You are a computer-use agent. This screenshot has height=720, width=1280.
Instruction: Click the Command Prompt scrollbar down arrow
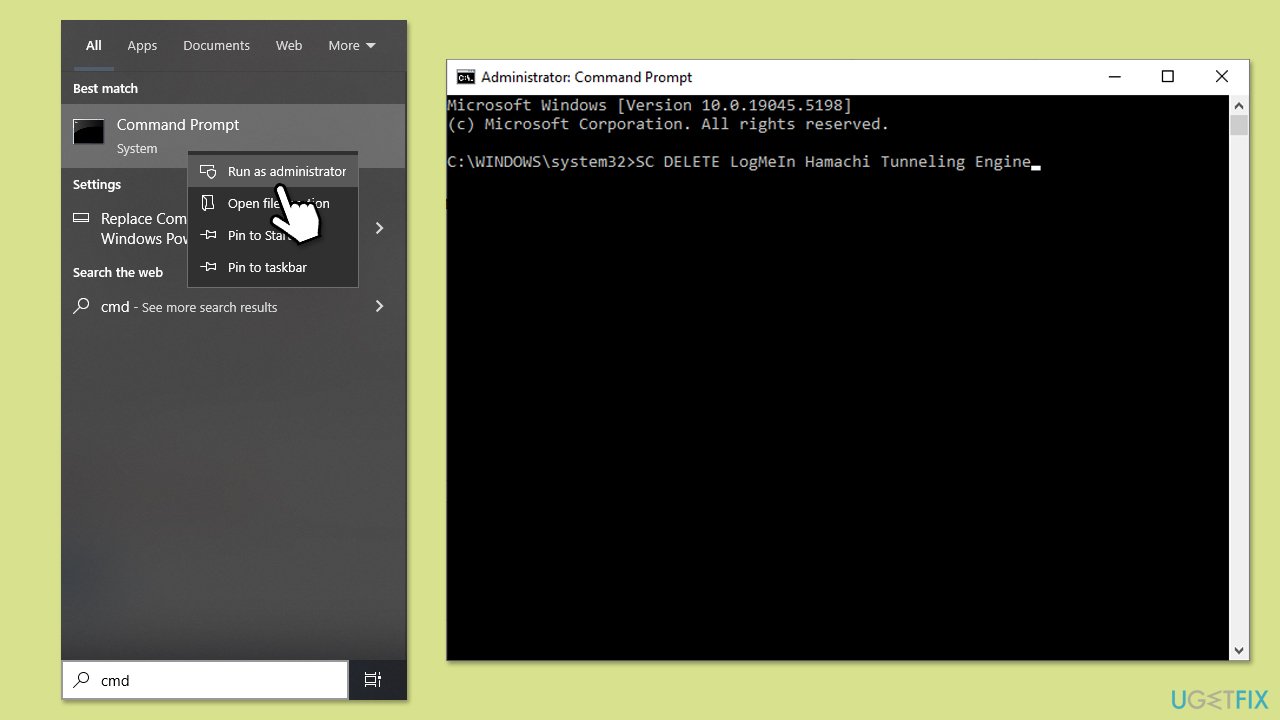[x=1239, y=650]
